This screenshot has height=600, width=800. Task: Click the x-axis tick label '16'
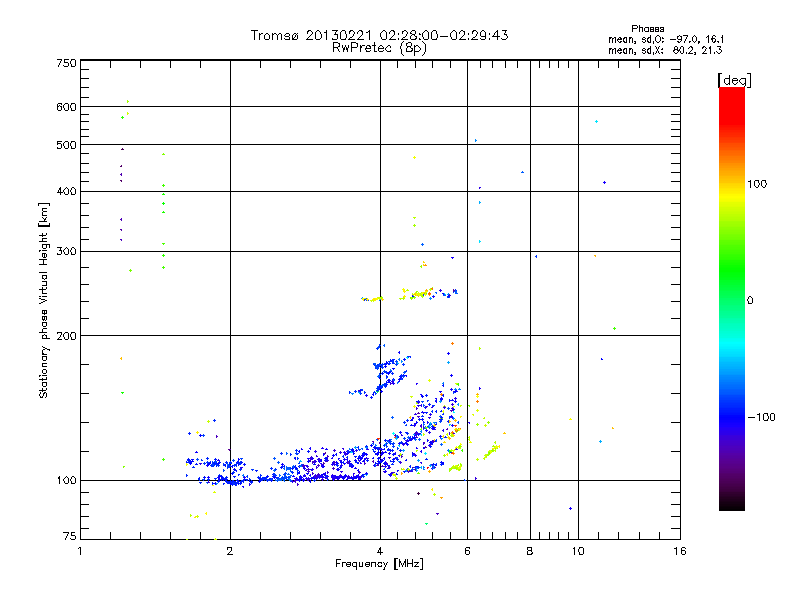pyautogui.click(x=680, y=551)
